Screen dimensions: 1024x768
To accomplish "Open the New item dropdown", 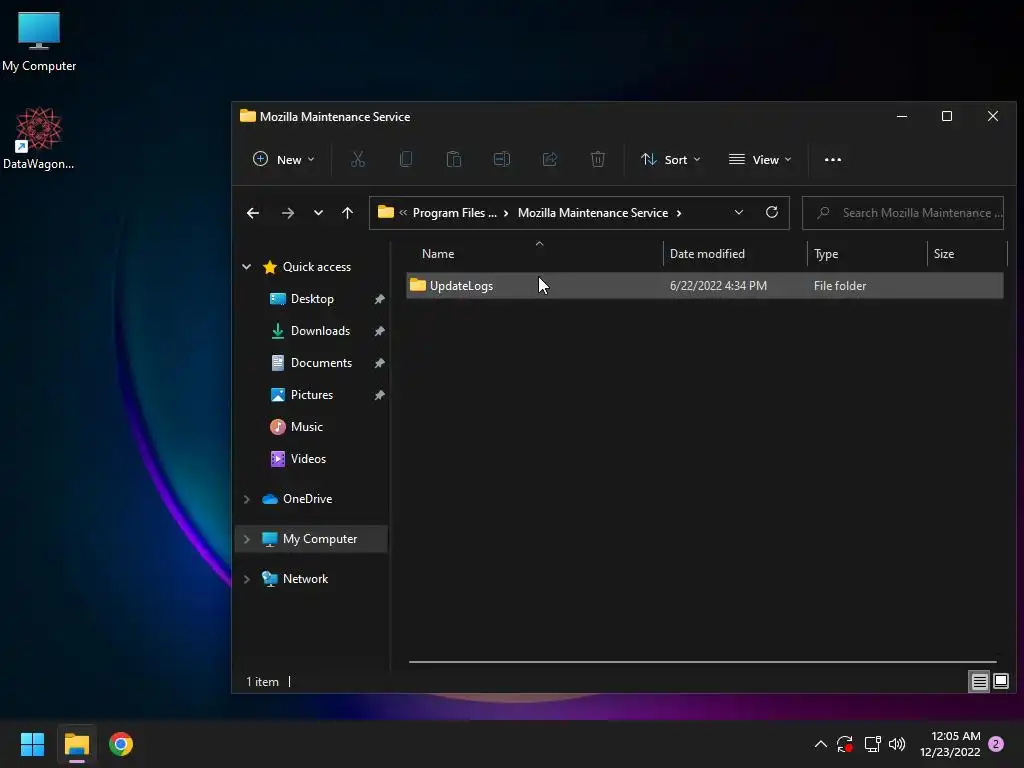I will (283, 159).
